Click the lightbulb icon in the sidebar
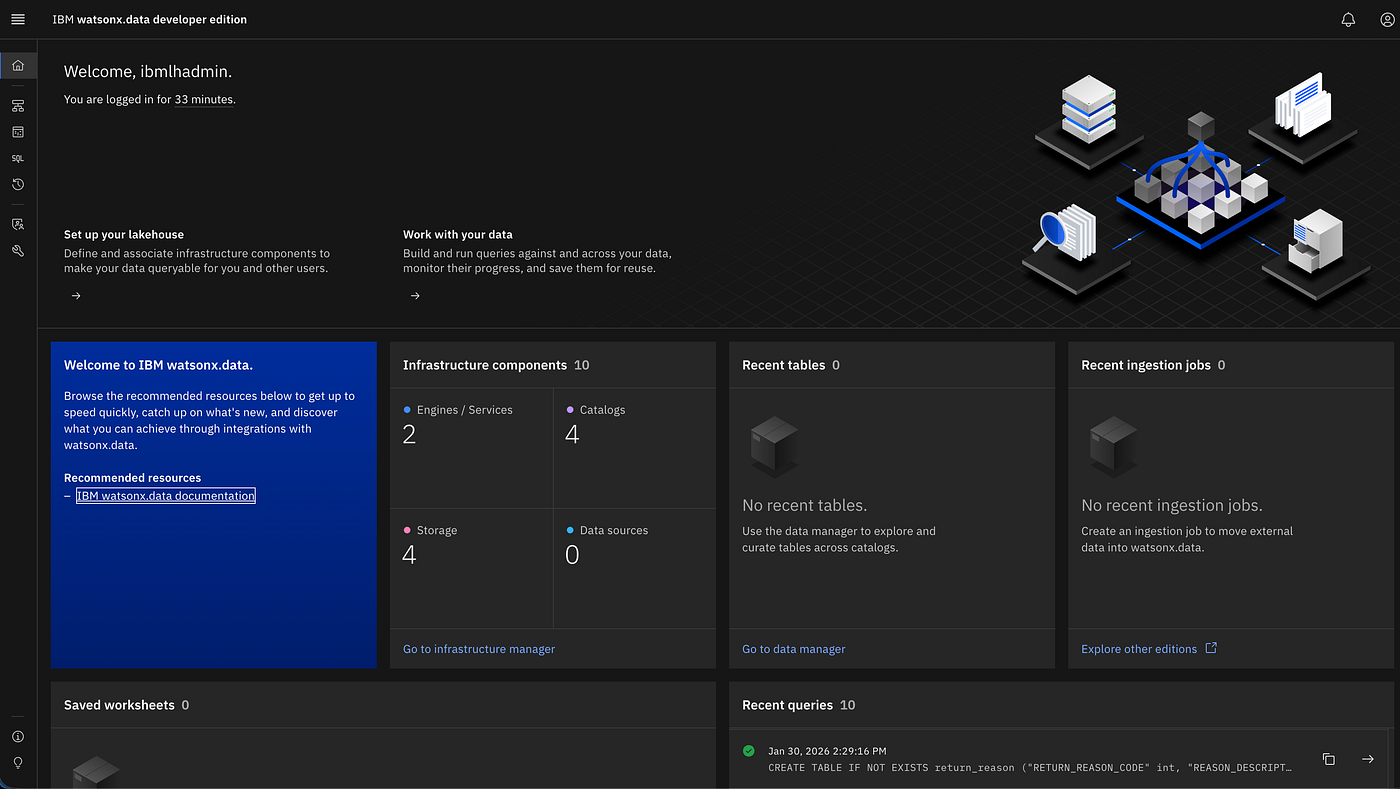Image resolution: width=1400 pixels, height=789 pixels. point(18,763)
